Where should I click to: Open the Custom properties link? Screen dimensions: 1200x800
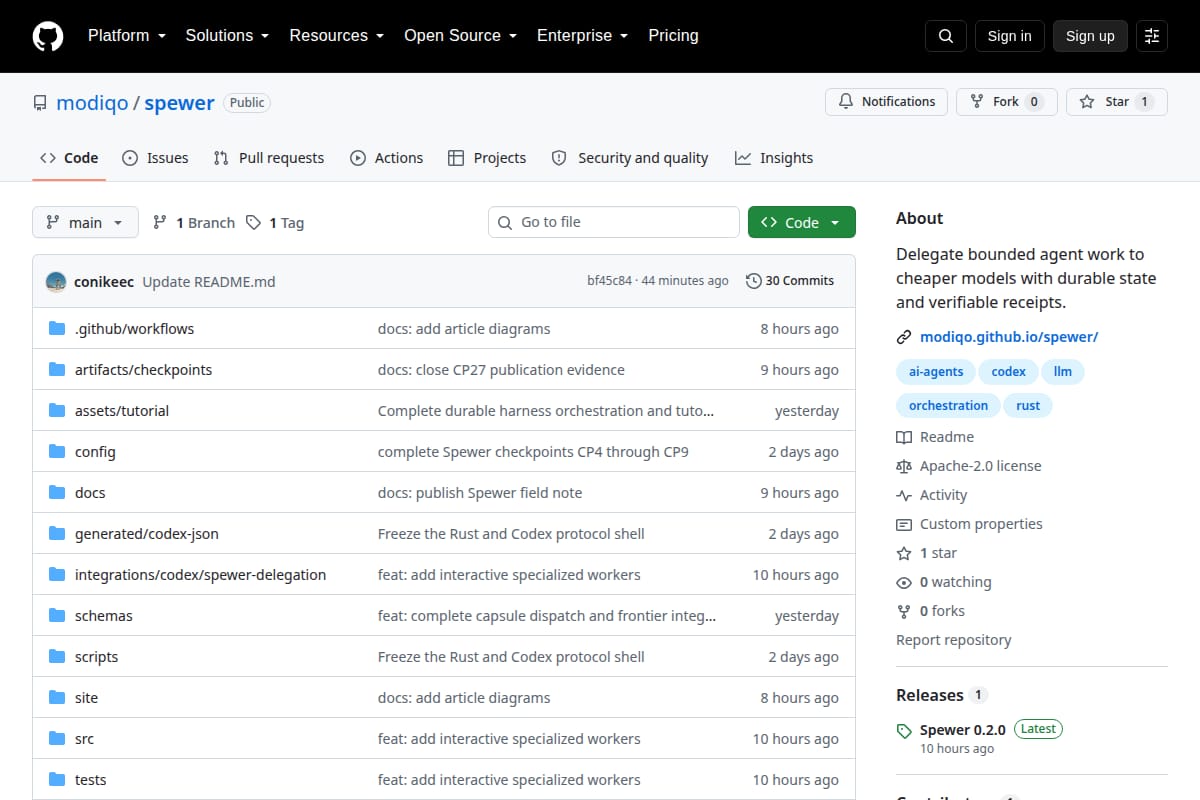pos(969,524)
